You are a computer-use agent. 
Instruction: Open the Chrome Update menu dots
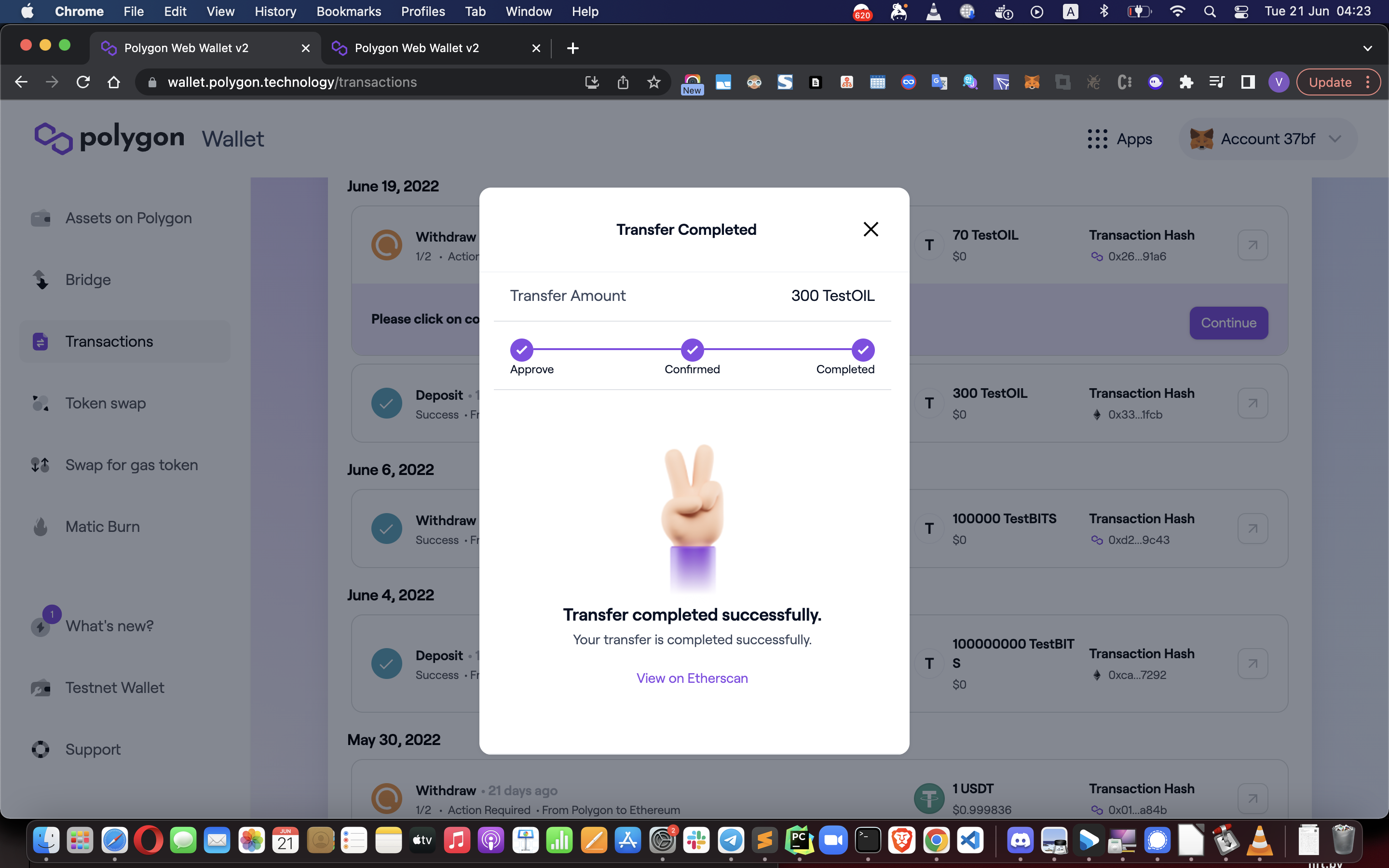point(1368,82)
